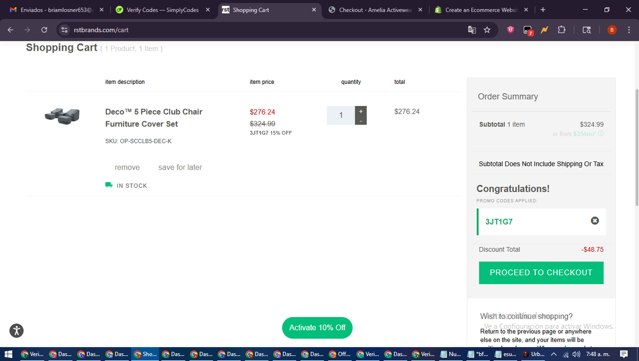Screen dimensions: 639x361
Task: Open the network icon in system tray
Action: pos(566,354)
